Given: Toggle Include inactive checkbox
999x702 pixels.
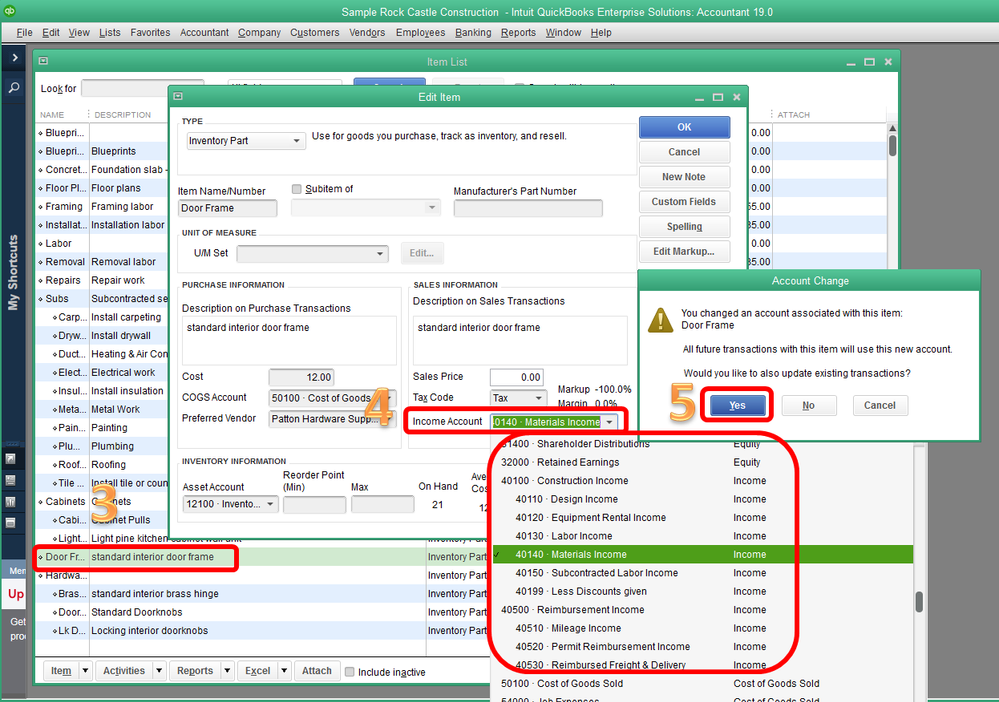Looking at the screenshot, I should [349, 671].
